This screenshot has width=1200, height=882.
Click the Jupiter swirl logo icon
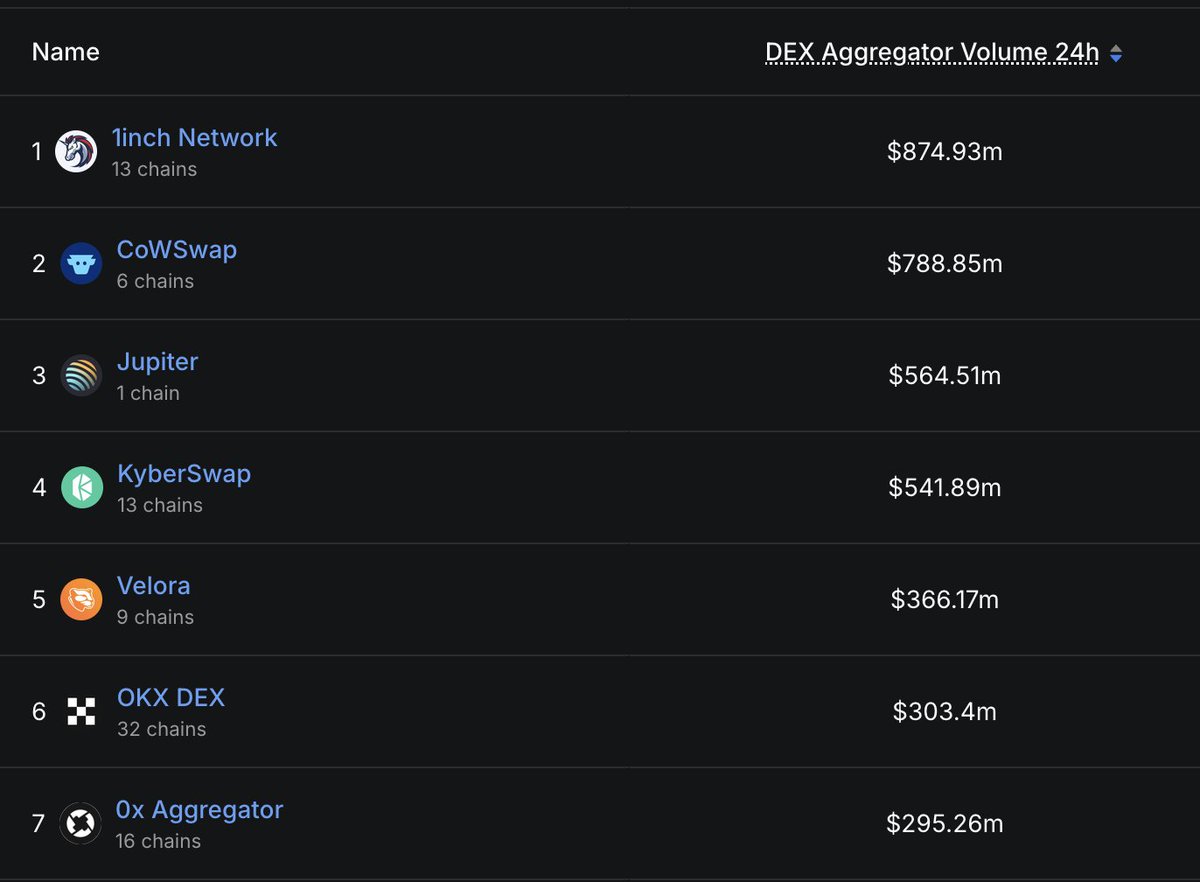(x=81, y=376)
